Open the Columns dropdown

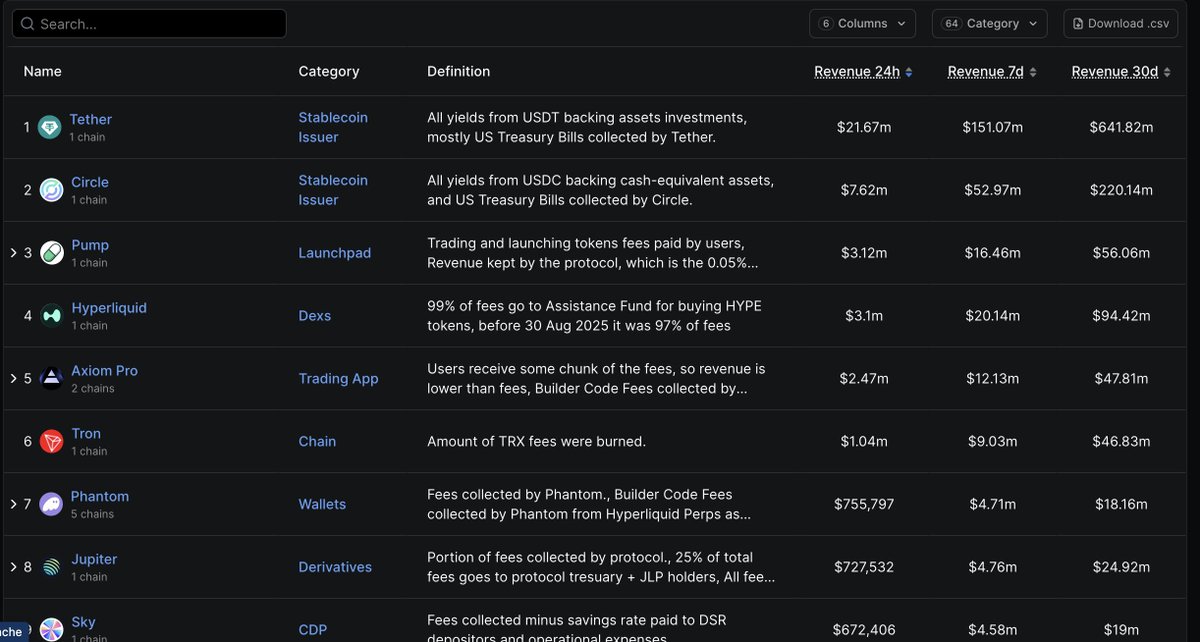click(862, 24)
